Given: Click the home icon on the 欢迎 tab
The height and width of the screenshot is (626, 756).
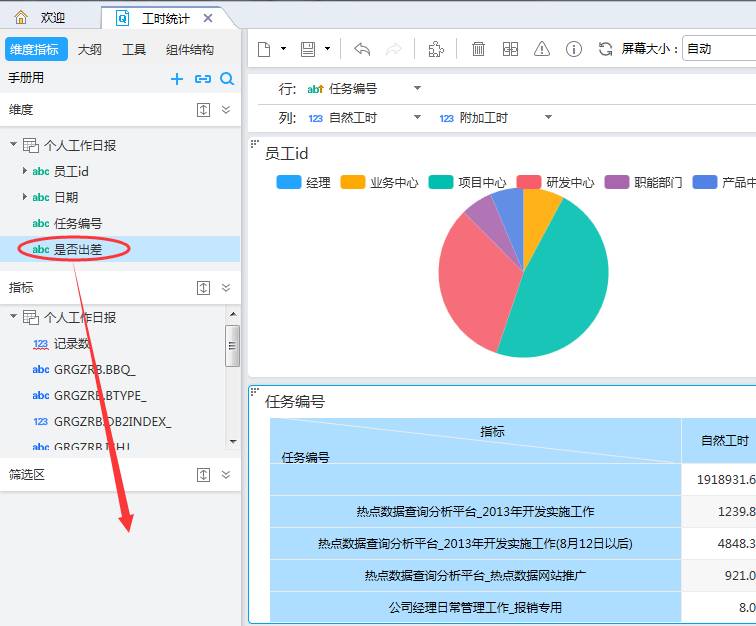Looking at the screenshot, I should [21, 18].
